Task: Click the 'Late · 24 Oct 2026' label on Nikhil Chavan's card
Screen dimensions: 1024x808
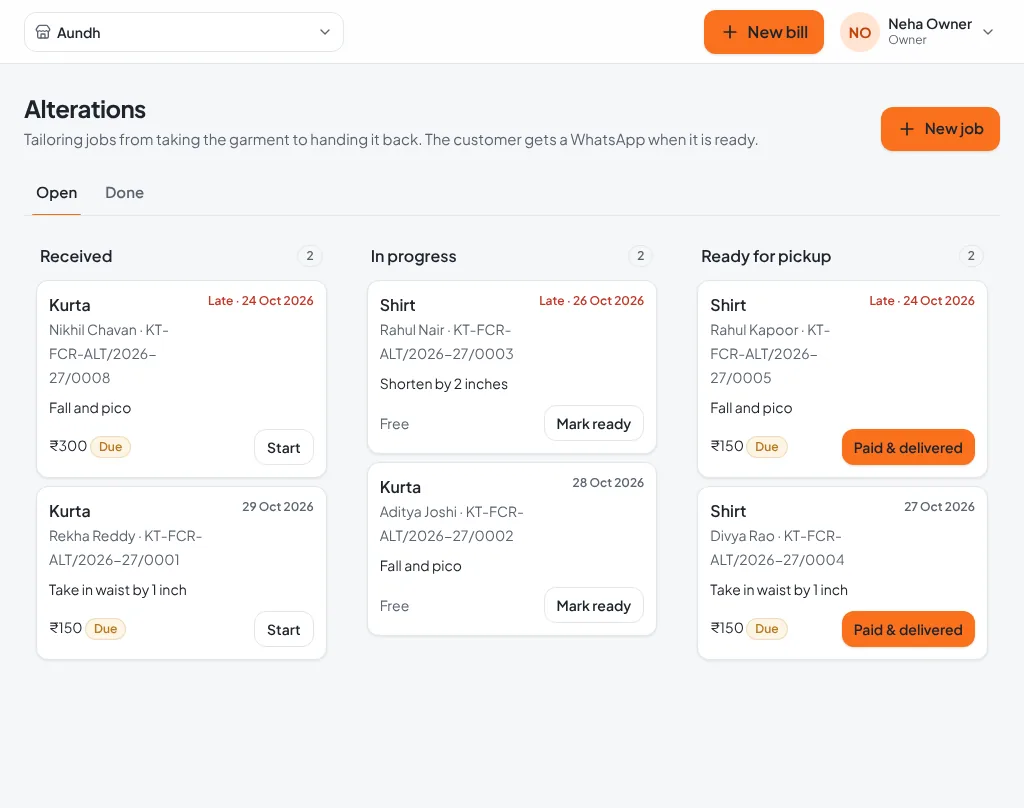Action: [261, 301]
